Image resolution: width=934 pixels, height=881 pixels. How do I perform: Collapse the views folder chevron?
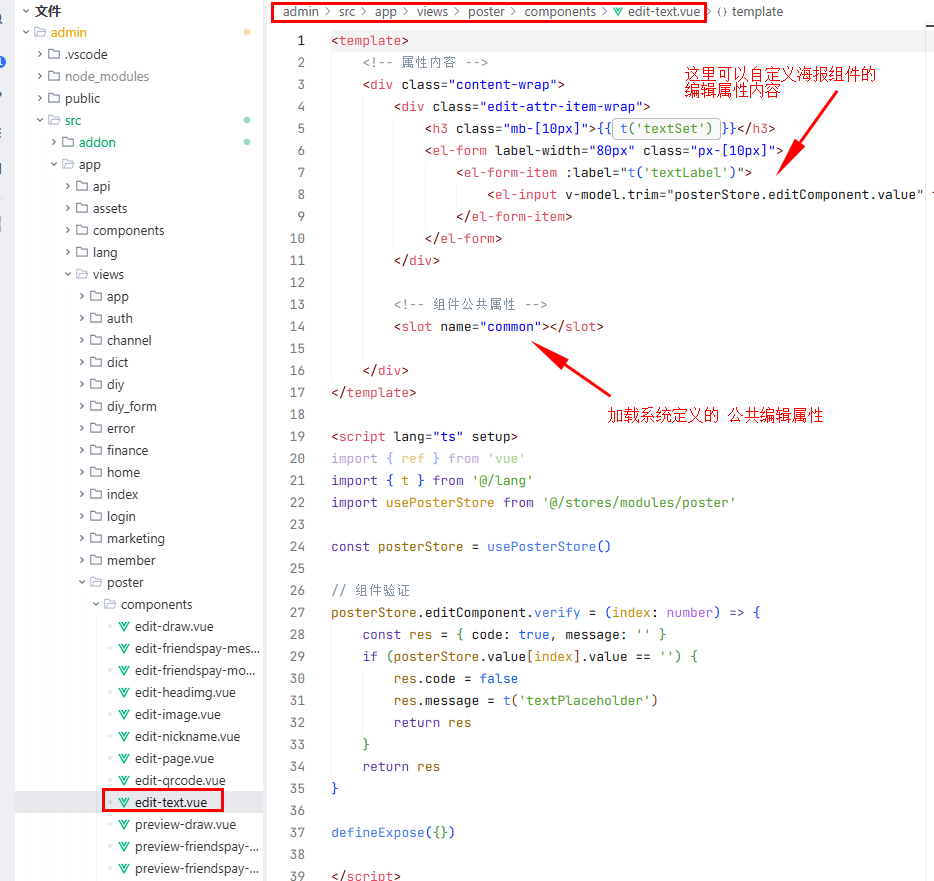(x=68, y=275)
